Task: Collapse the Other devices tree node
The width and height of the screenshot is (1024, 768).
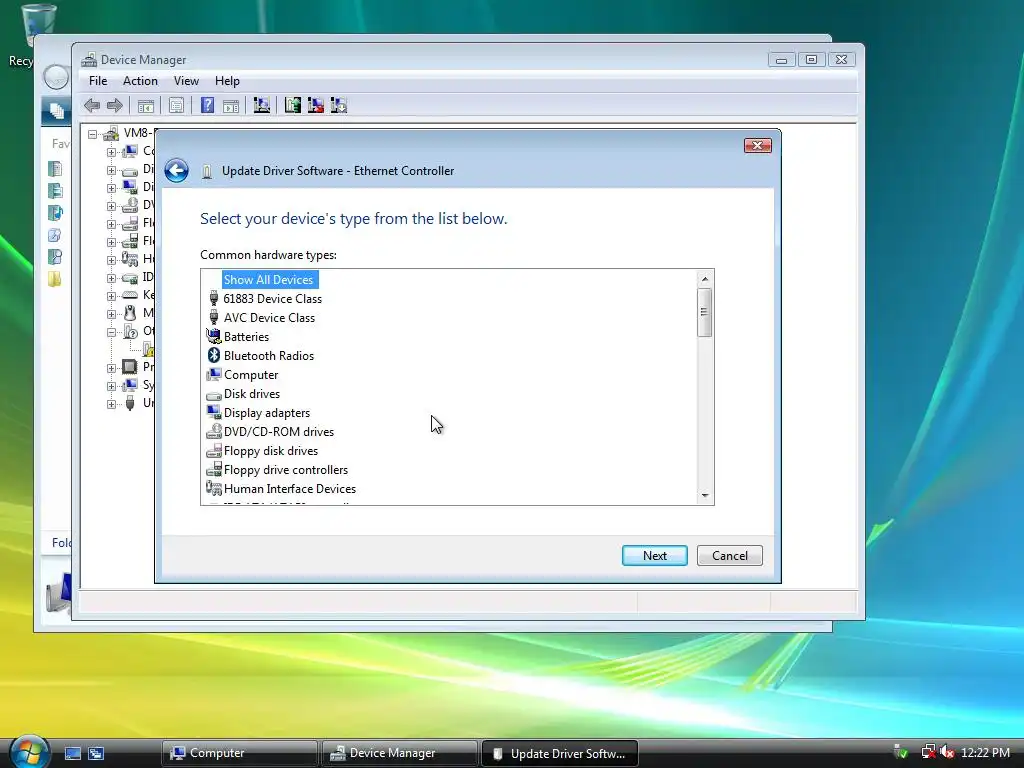Action: pyautogui.click(x=111, y=332)
